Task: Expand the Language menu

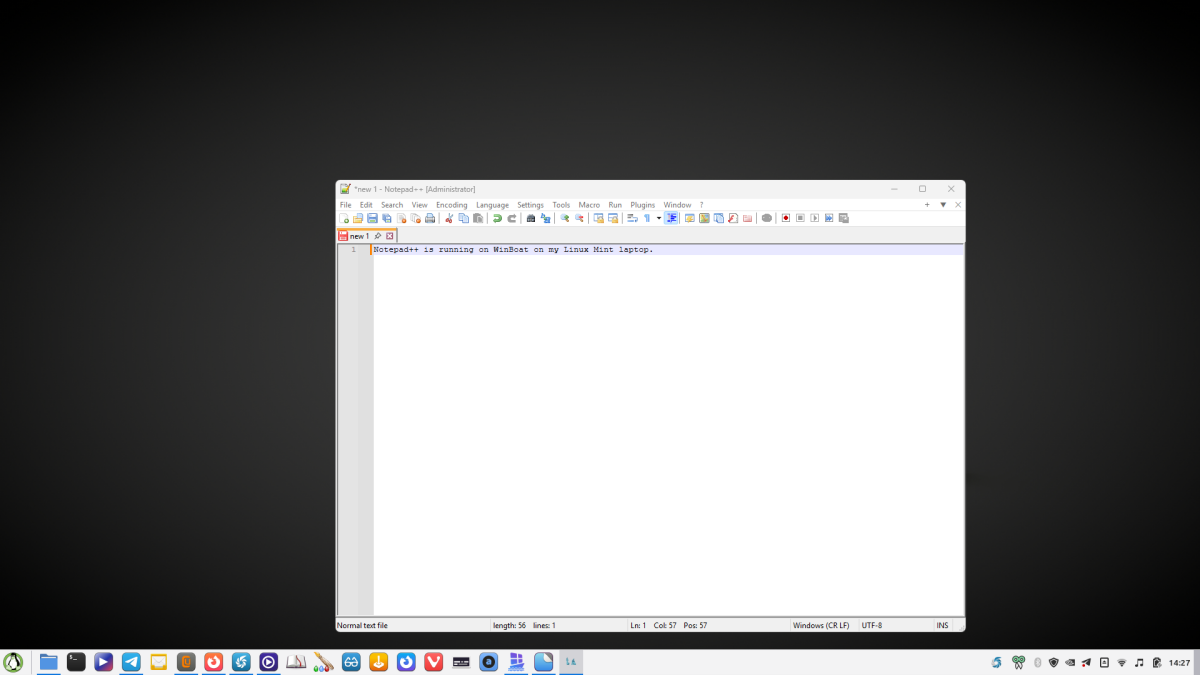Action: coord(492,204)
